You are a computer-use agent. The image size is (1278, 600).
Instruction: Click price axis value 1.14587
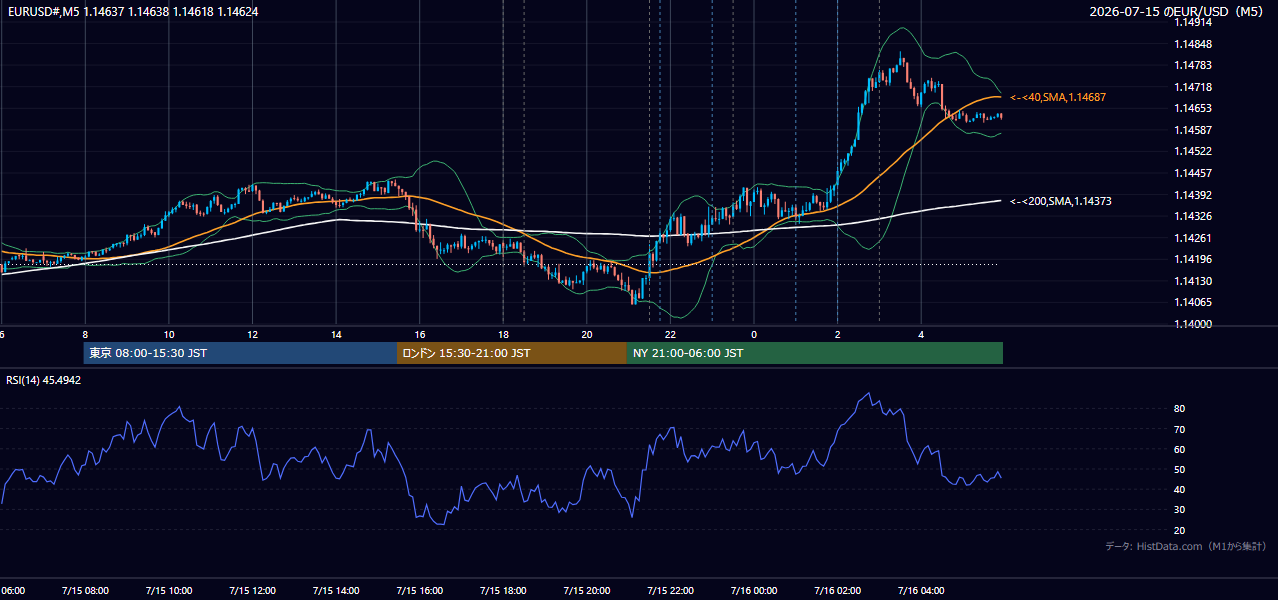coord(1192,130)
